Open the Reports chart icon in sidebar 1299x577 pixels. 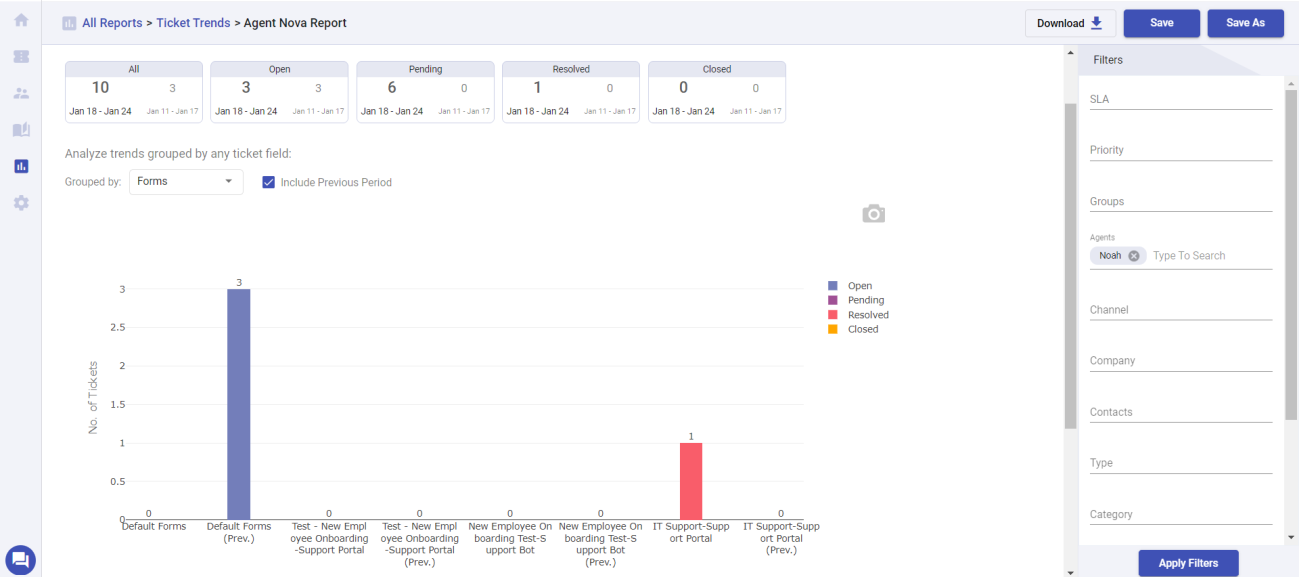(20, 166)
